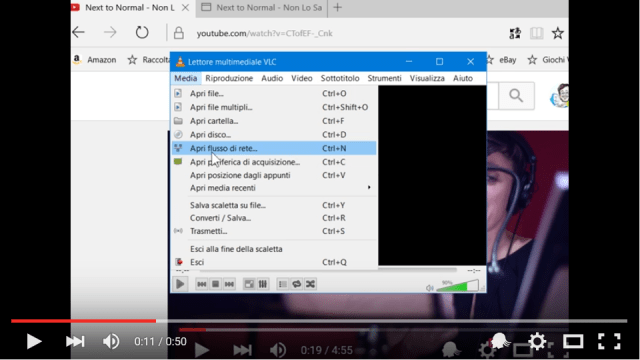640x360 pixels.
Task: Toggle VLC loop mode icon
Action: tap(296, 284)
